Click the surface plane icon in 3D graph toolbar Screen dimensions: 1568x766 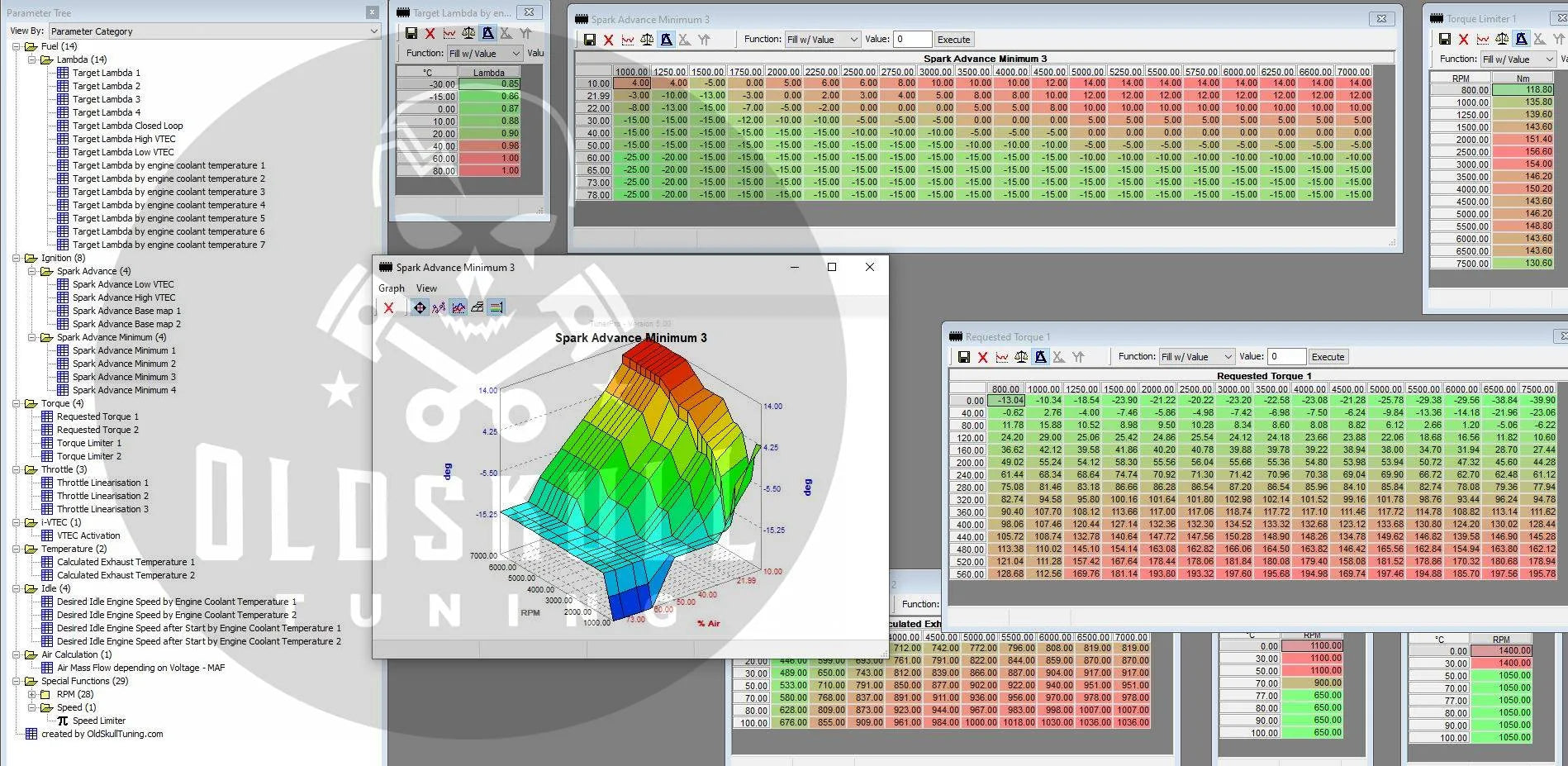pyautogui.click(x=478, y=308)
